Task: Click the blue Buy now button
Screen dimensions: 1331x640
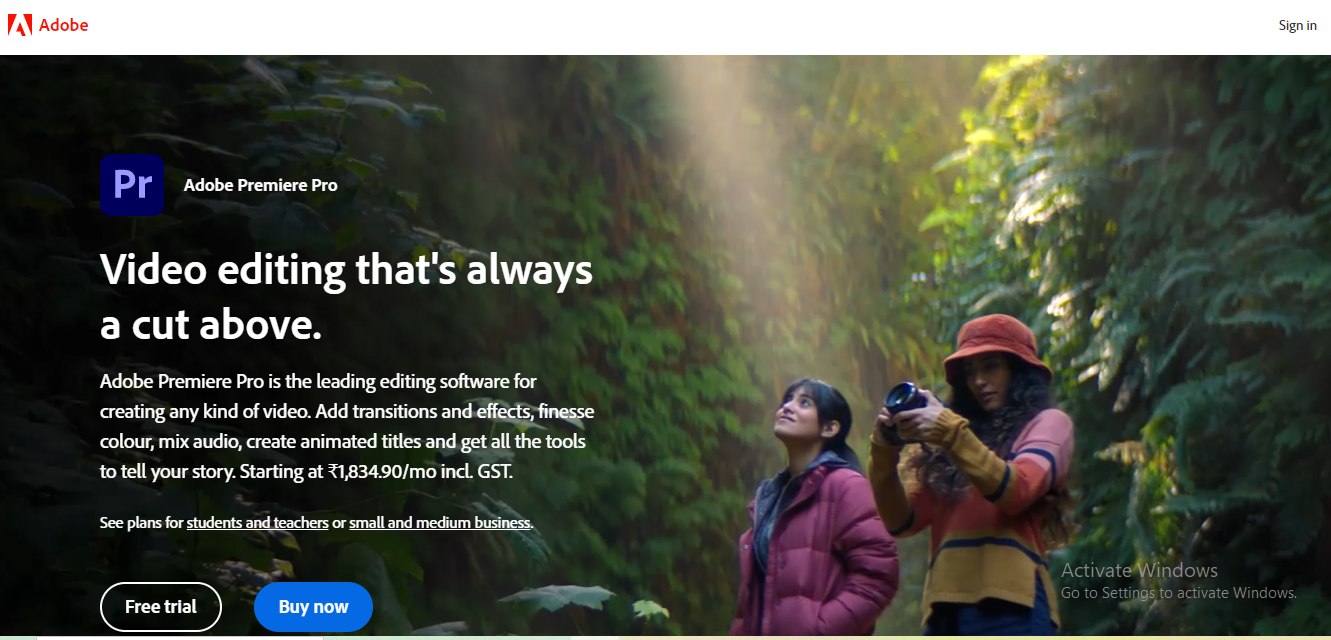Action: (x=313, y=607)
